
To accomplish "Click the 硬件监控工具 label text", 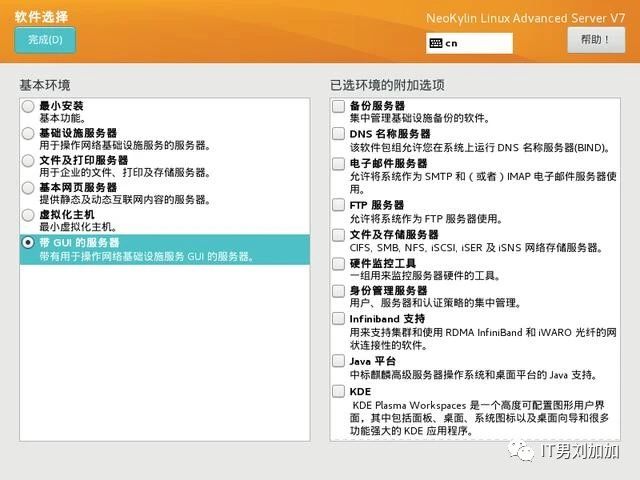I will coord(382,264).
